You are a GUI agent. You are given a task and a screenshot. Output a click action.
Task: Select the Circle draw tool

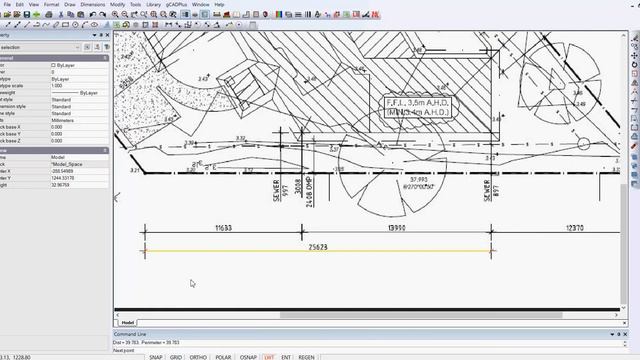75,25
